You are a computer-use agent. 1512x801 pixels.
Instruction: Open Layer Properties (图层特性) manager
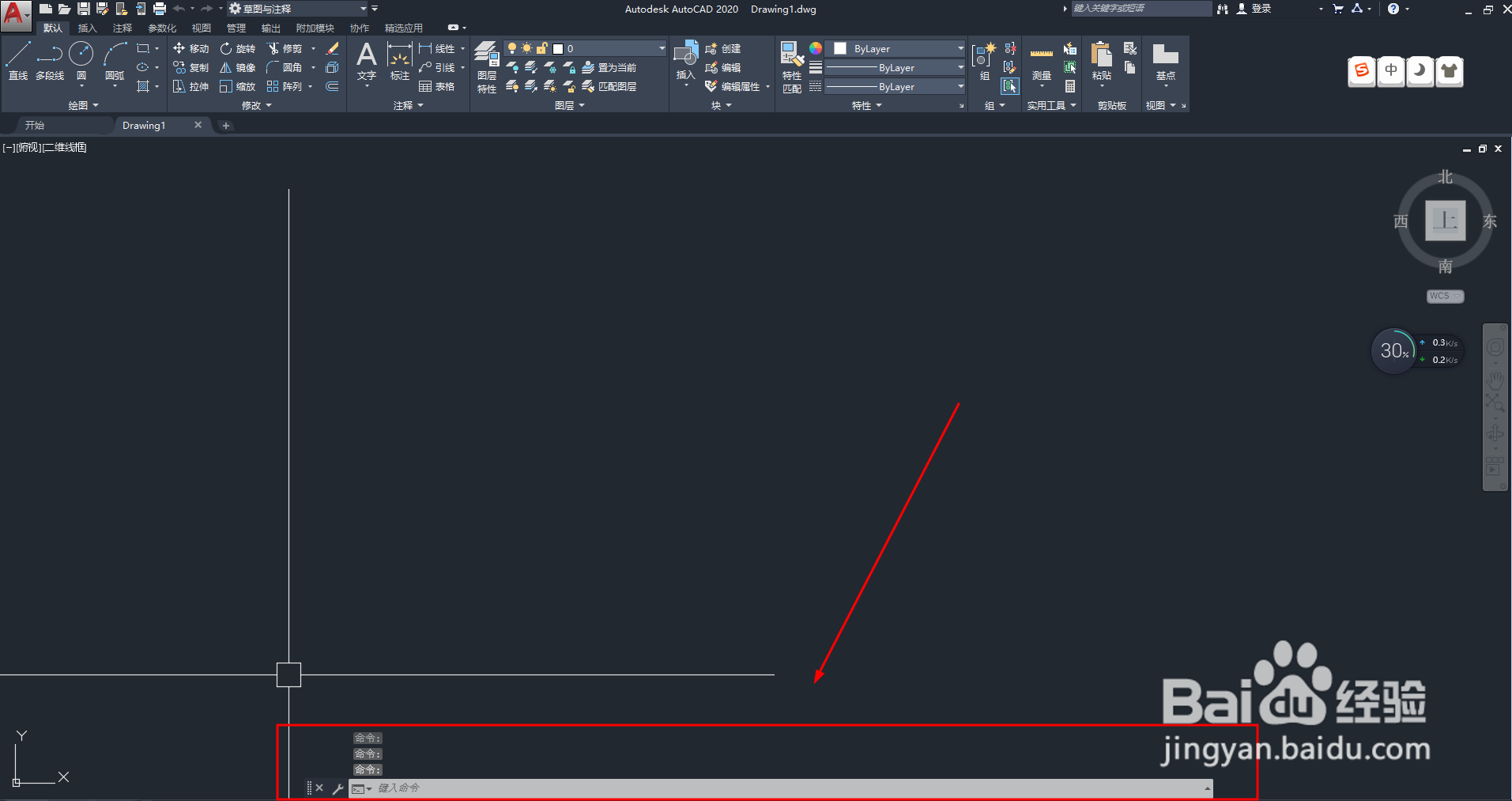click(x=487, y=67)
